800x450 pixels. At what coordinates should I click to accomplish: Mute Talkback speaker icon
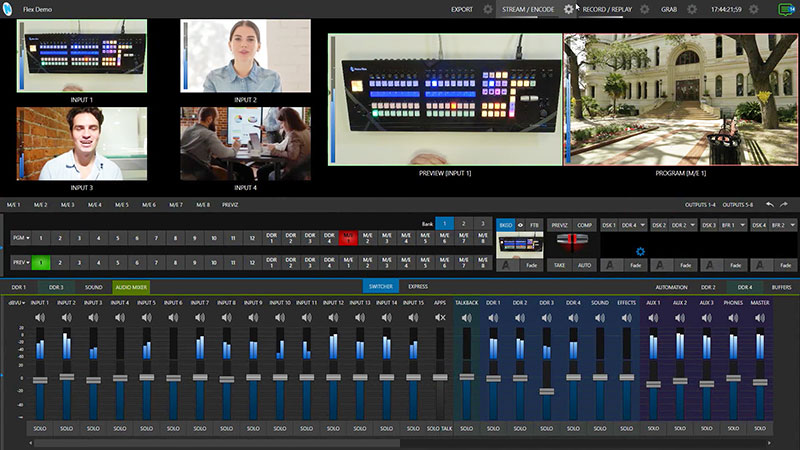(x=466, y=317)
